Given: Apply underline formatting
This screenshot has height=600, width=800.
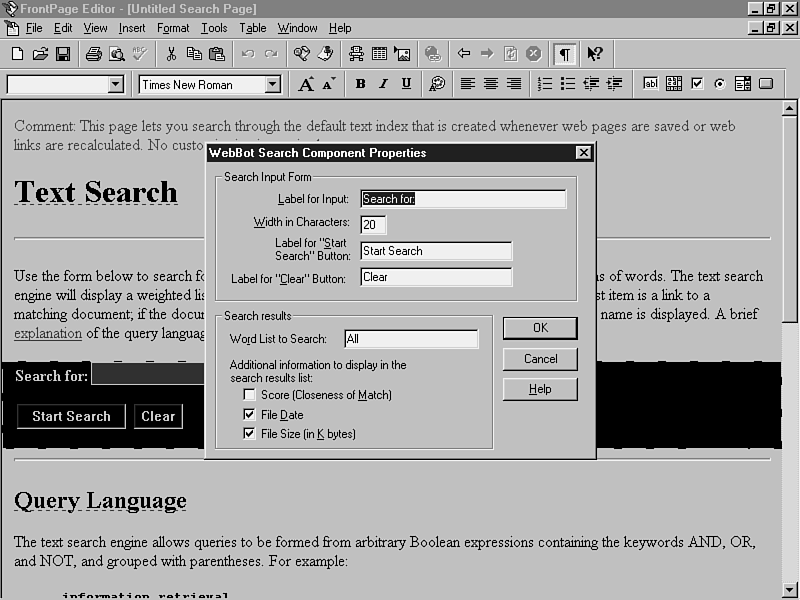Looking at the screenshot, I should point(406,84).
